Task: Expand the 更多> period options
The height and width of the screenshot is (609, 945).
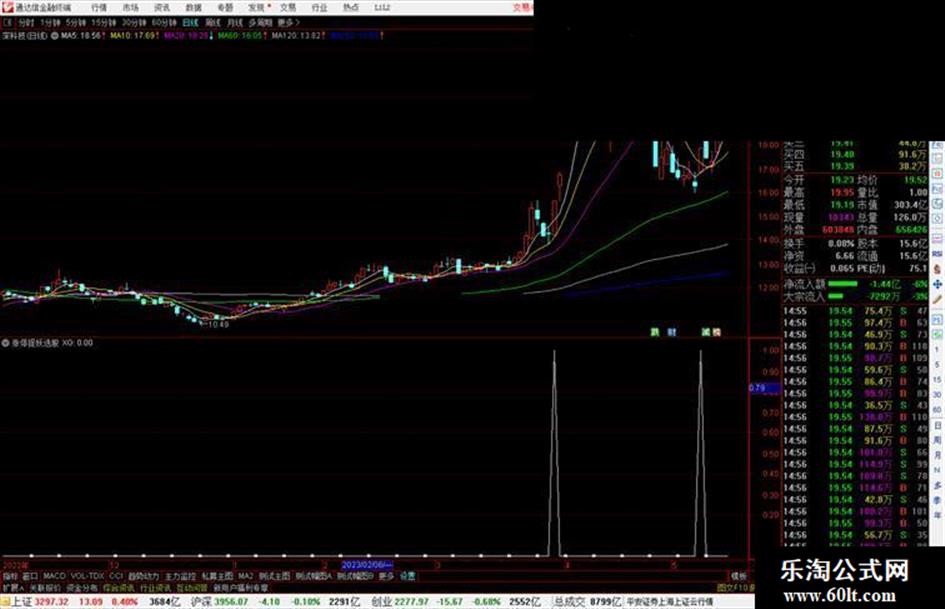Action: click(288, 22)
